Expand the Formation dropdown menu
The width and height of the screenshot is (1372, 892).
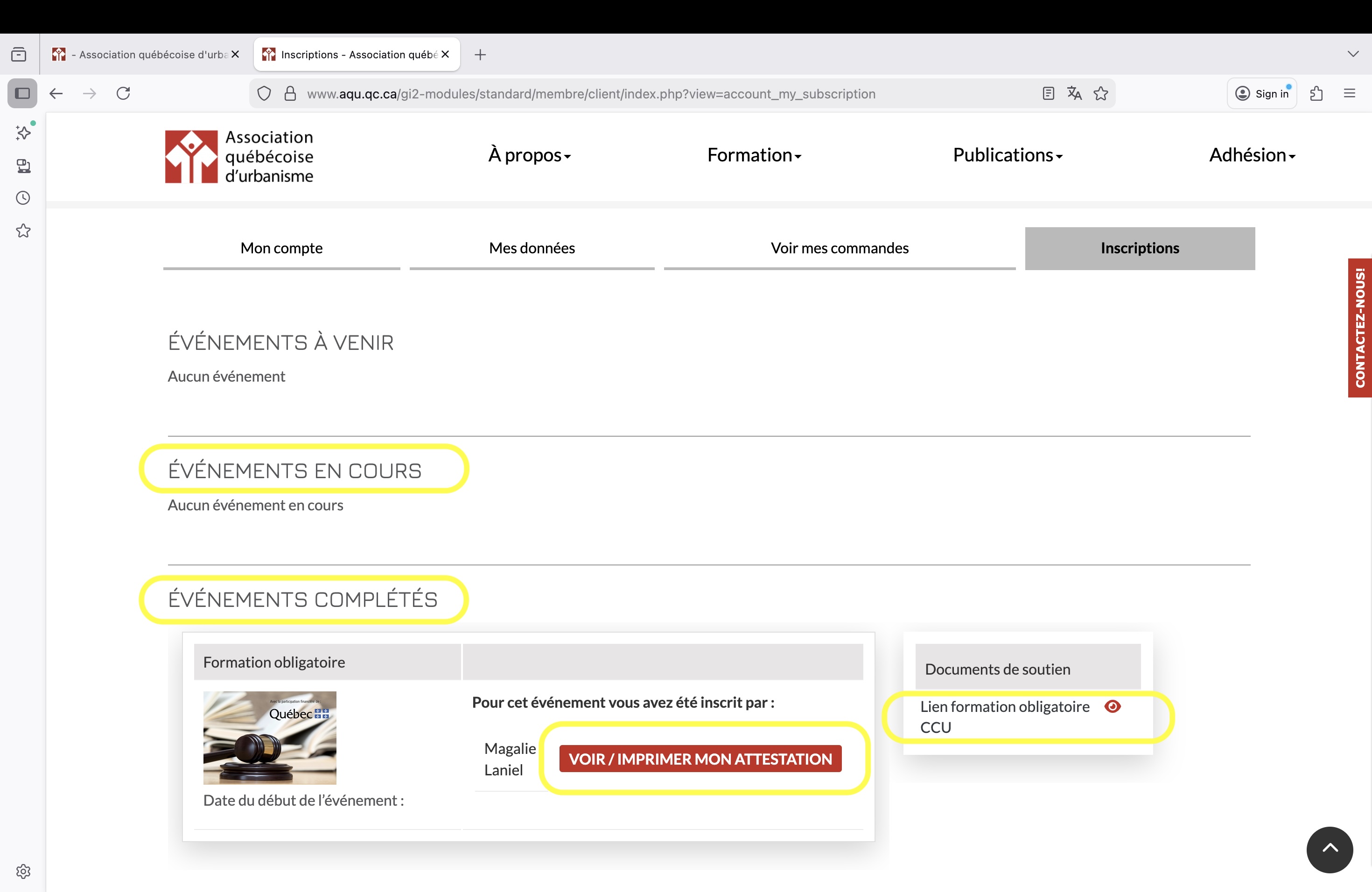point(754,155)
